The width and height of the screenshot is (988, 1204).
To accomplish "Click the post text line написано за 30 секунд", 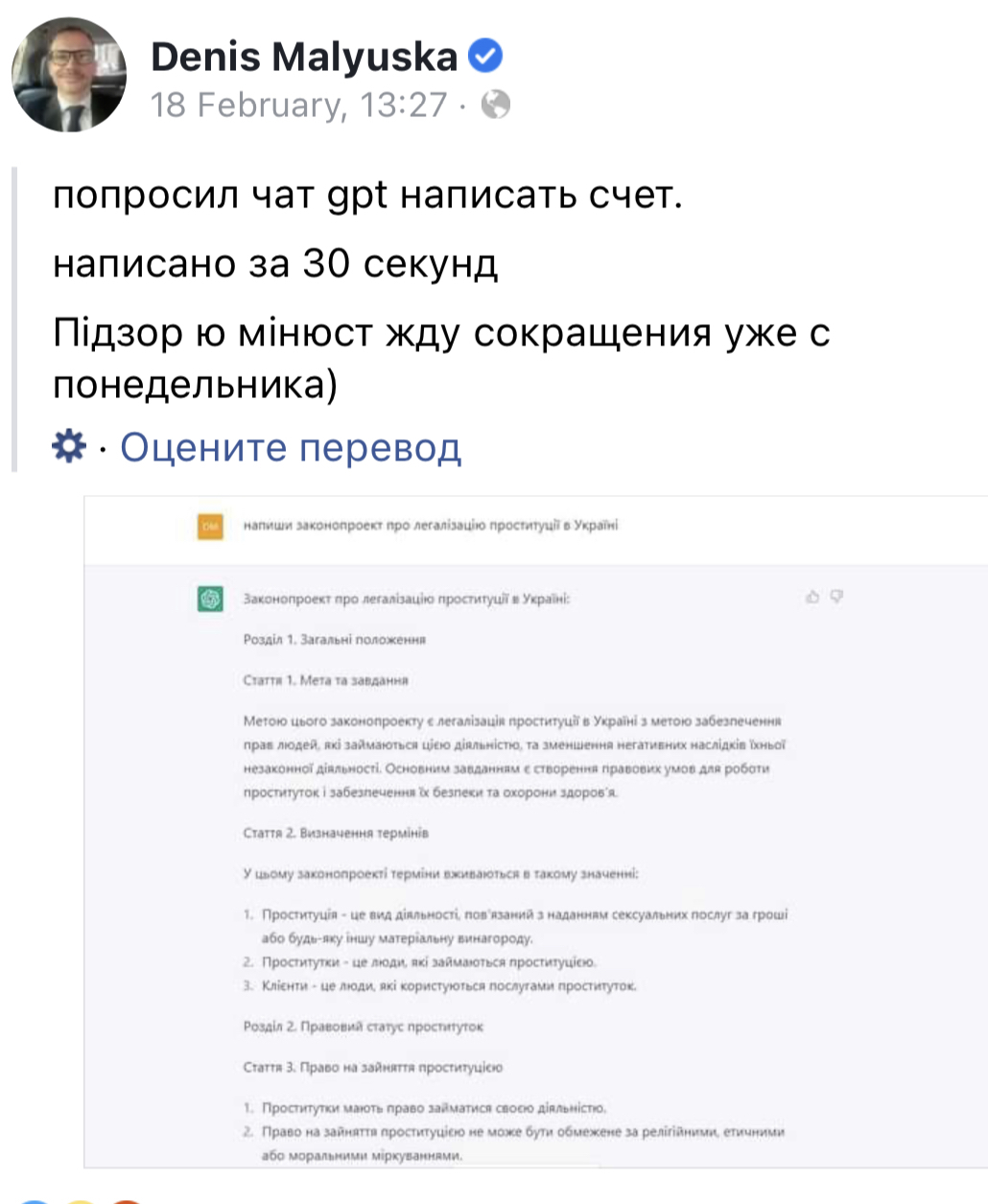I will click(x=275, y=263).
